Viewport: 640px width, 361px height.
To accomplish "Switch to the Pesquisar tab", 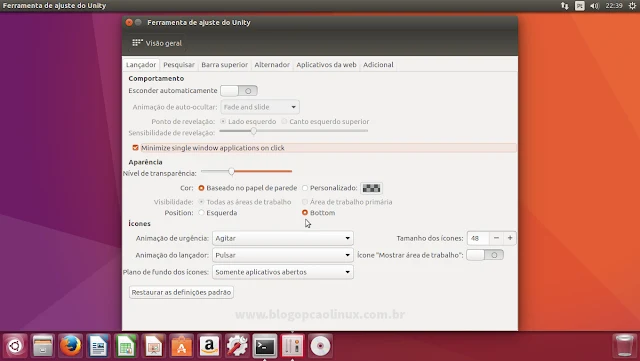I will coord(179,65).
